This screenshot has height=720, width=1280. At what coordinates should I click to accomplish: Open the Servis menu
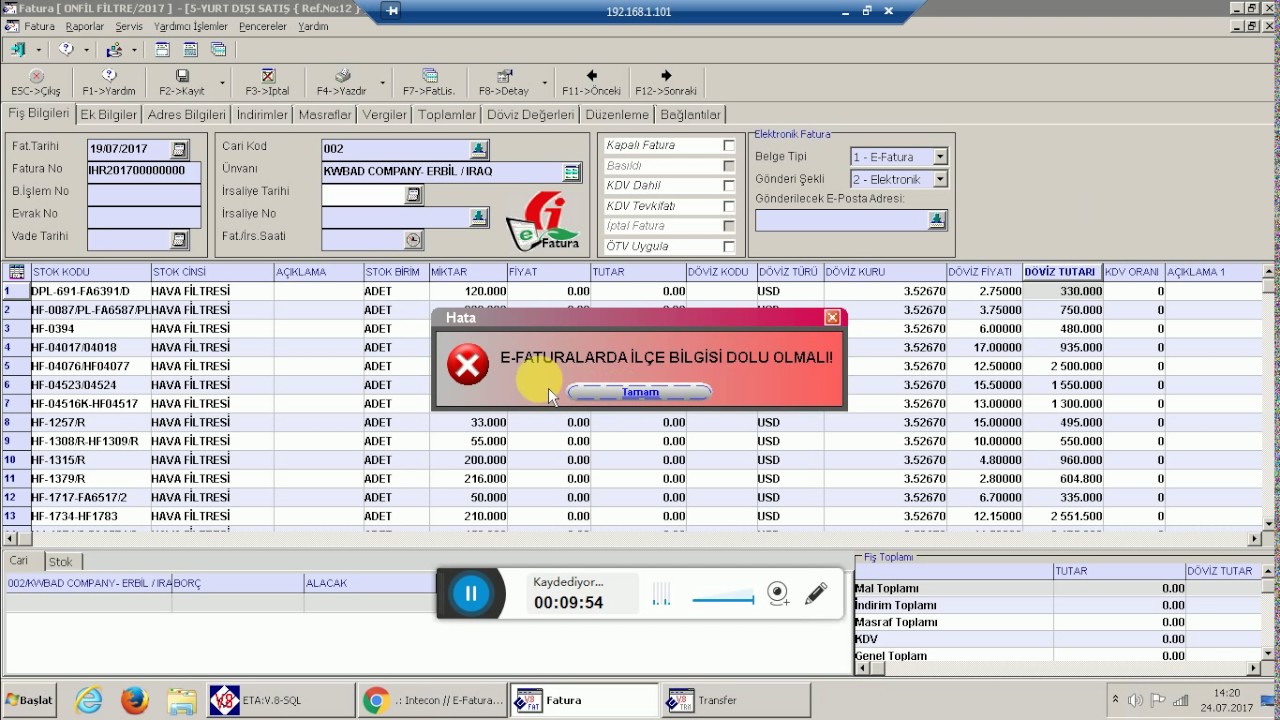[128, 27]
